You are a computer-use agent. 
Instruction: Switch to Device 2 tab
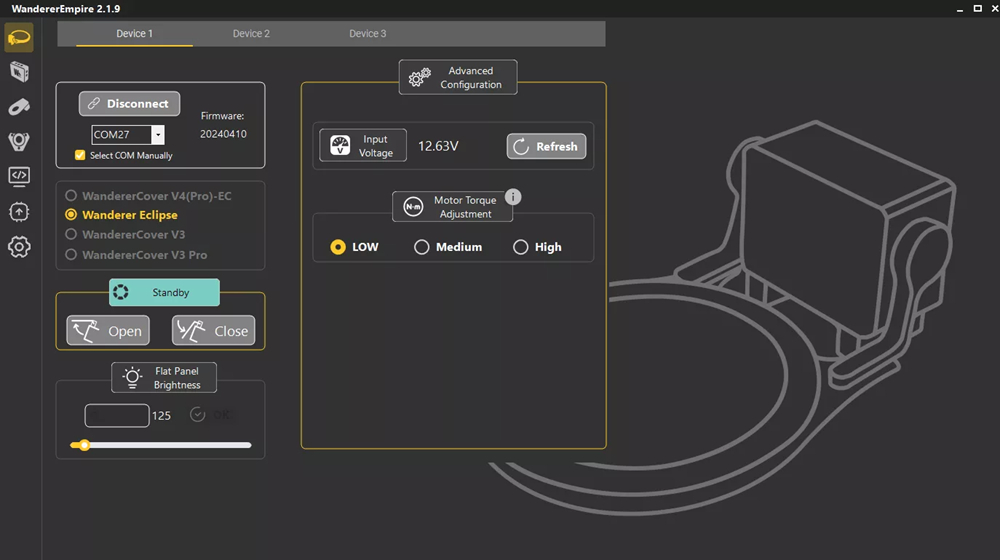[251, 34]
